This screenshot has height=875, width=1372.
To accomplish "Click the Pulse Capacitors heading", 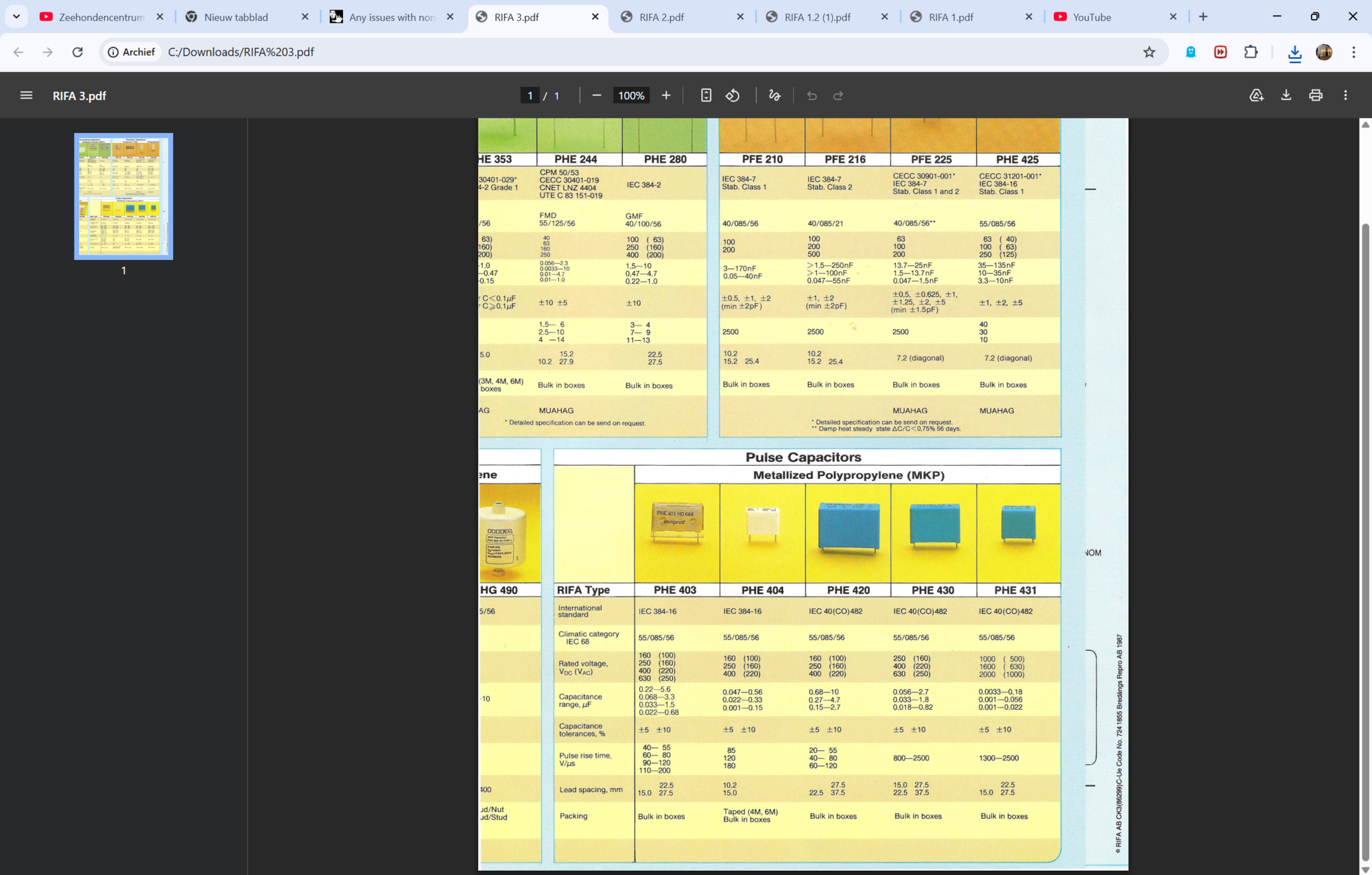I will (x=803, y=457).
